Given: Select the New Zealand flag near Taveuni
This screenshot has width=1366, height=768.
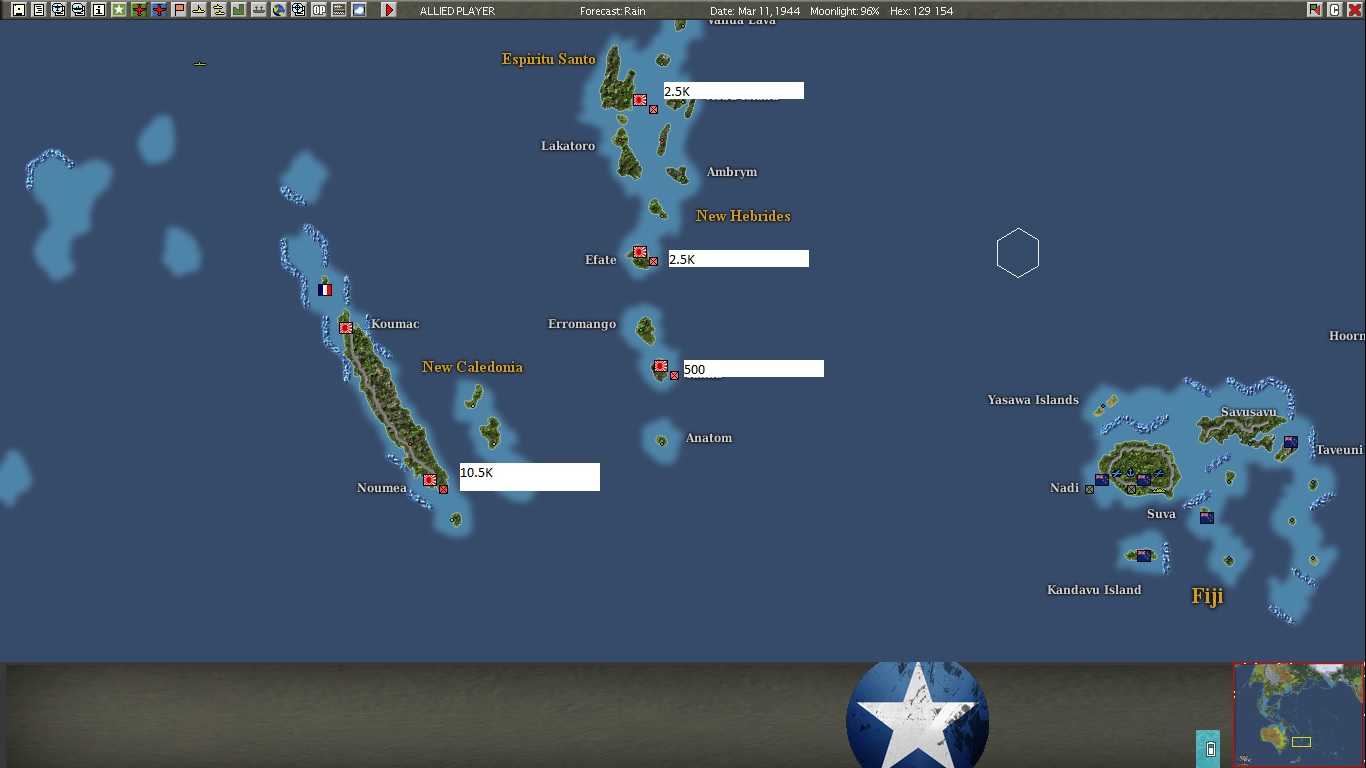Looking at the screenshot, I should (x=1291, y=442).
